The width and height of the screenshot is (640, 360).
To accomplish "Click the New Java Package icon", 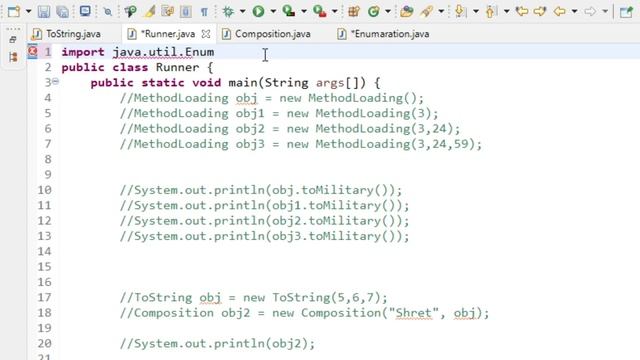I will tap(353, 11).
